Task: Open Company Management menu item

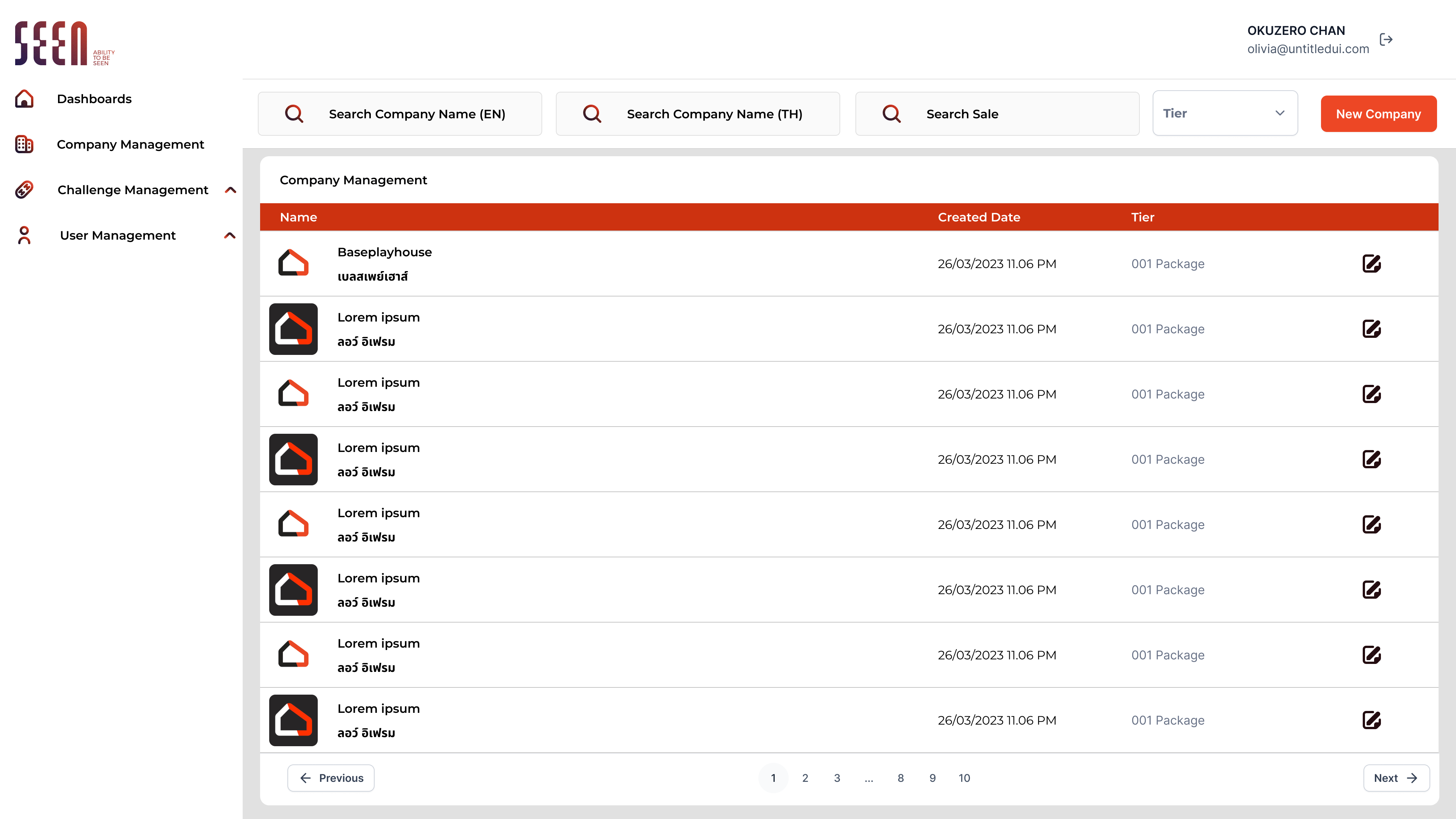Action: 130,144
